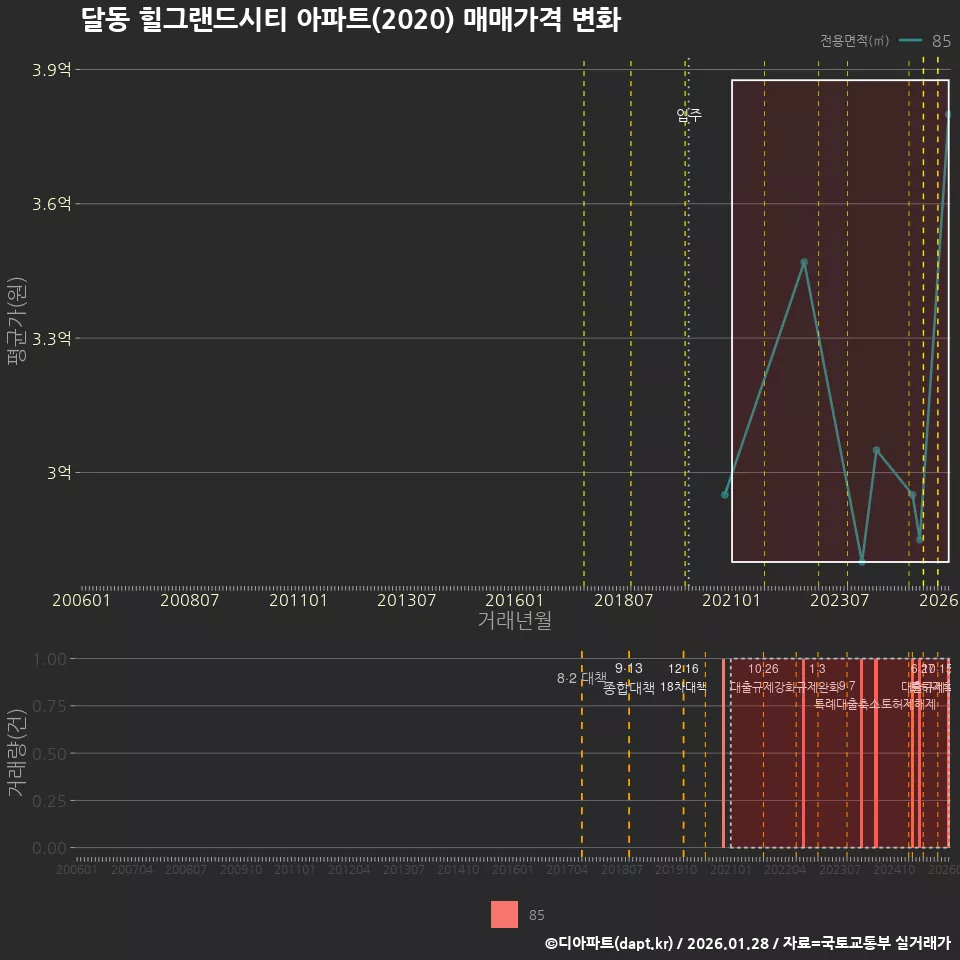This screenshot has height=960, width=960.
Task: Expand the highlighted brush selection region
Action: pyautogui.click(x=840, y=320)
